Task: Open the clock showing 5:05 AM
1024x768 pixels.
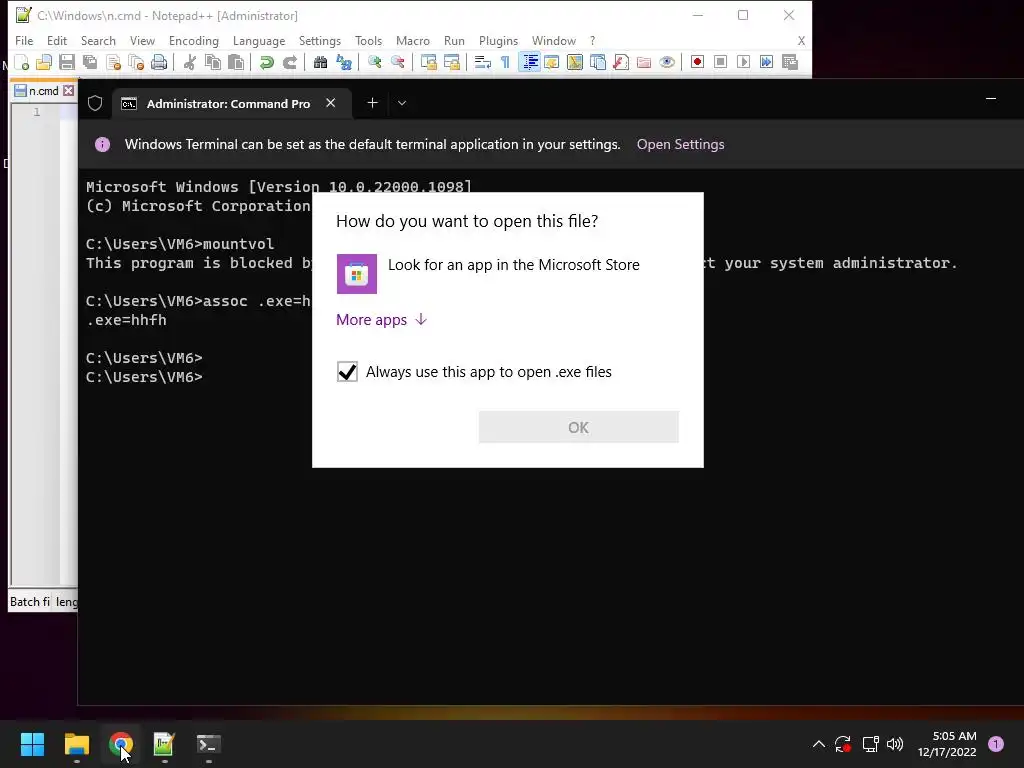Action: click(x=947, y=744)
